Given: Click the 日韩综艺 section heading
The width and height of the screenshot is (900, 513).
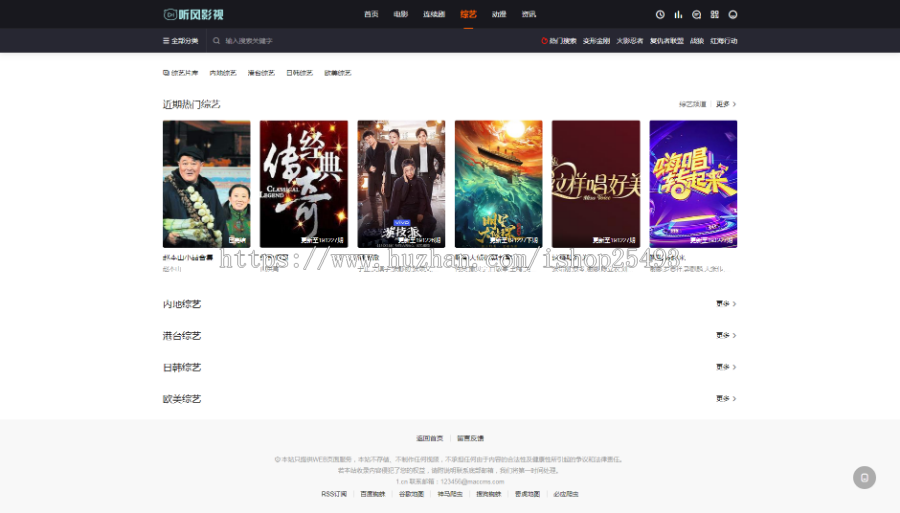Looking at the screenshot, I should click(x=182, y=367).
